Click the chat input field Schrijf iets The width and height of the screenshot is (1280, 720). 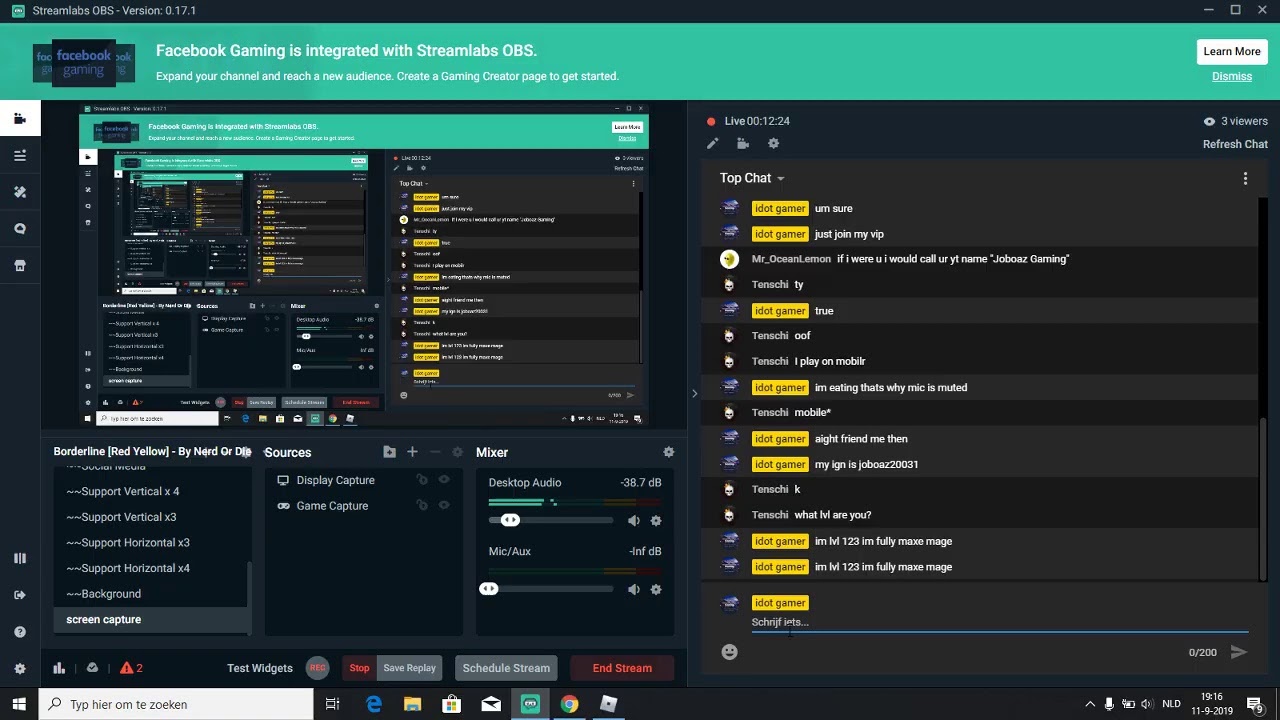(1000, 622)
